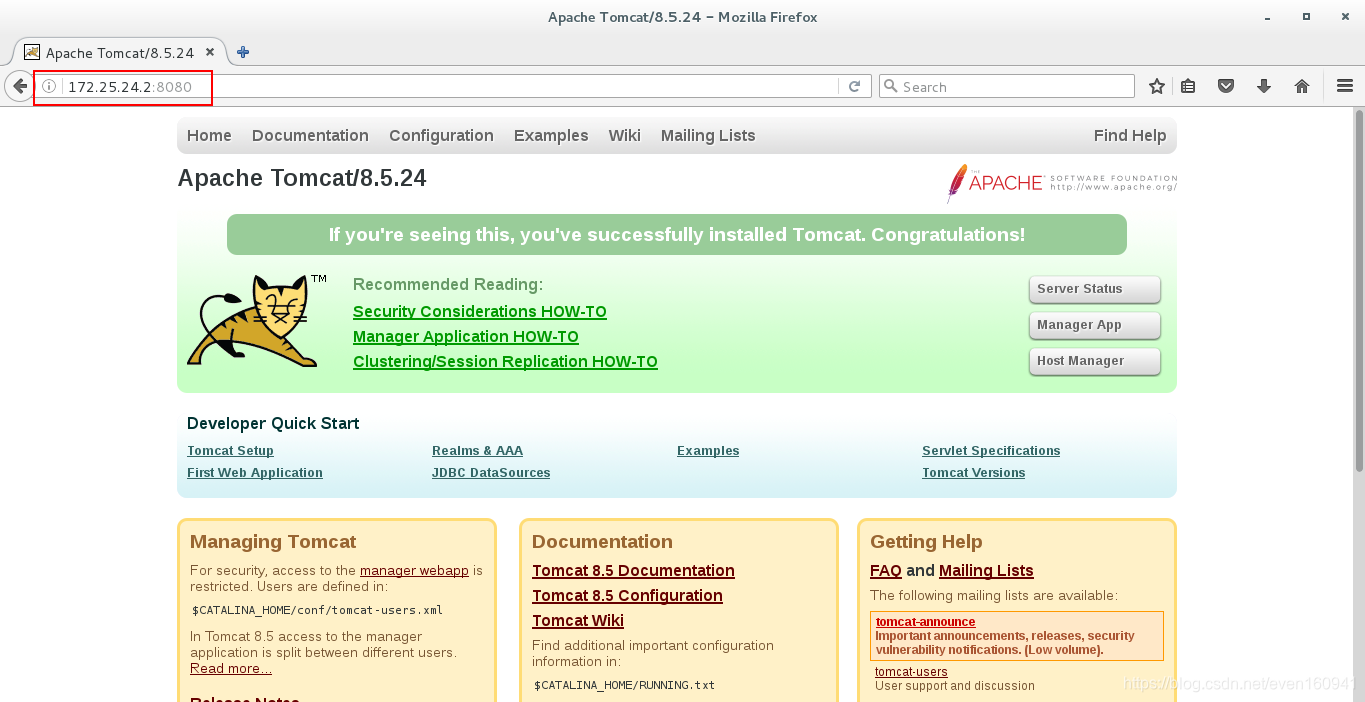This screenshot has width=1365, height=702.
Task: Click $CATALINA_HOME/conf/tomcat-users.xml path text
Action: tap(317, 610)
